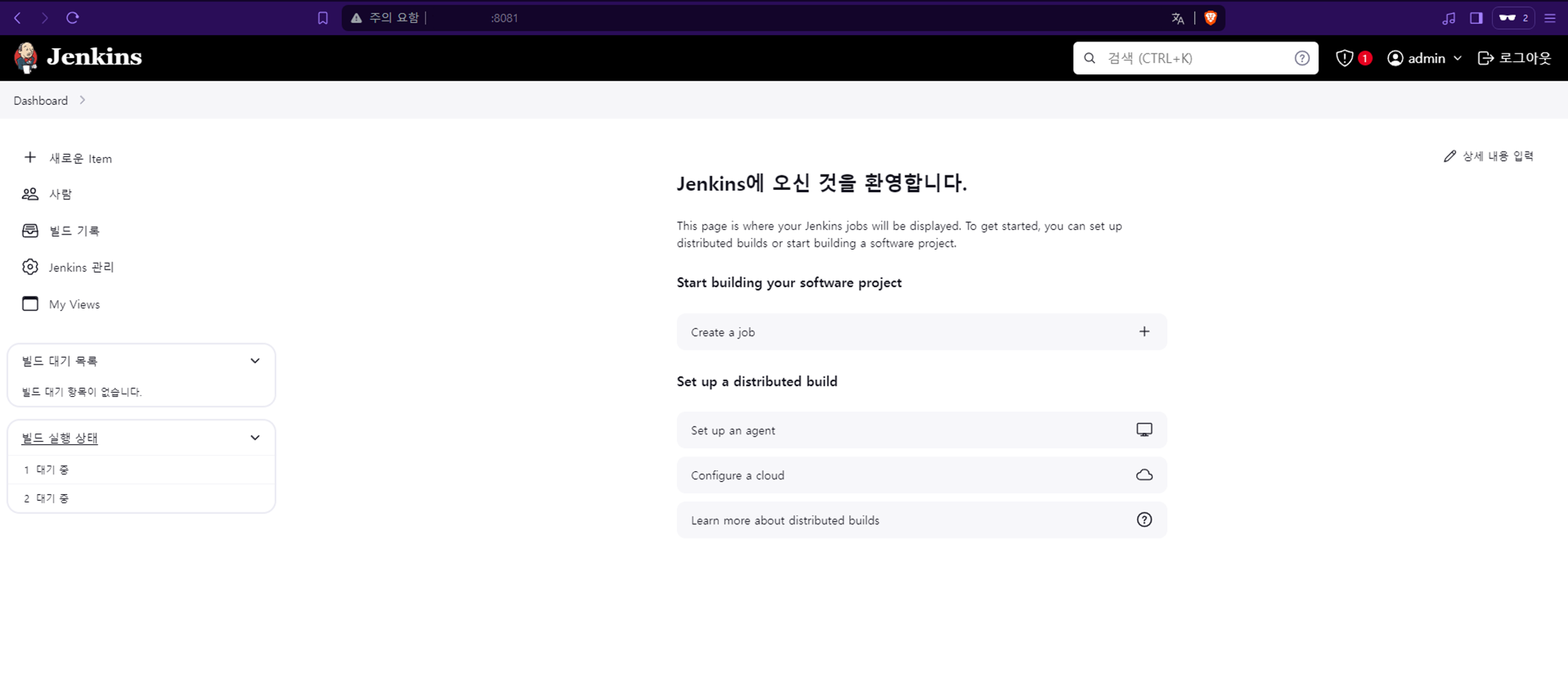Open Learn more about distributed builds
1568x684 pixels.
pyautogui.click(x=922, y=520)
